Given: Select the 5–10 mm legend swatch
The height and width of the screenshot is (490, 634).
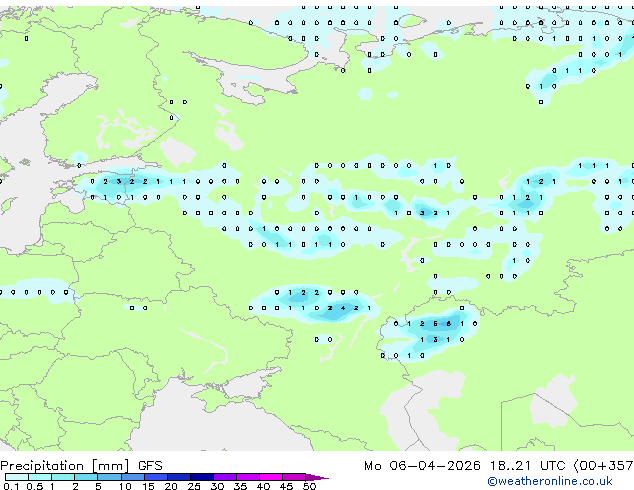Looking at the screenshot, I should pyautogui.click(x=109, y=477).
